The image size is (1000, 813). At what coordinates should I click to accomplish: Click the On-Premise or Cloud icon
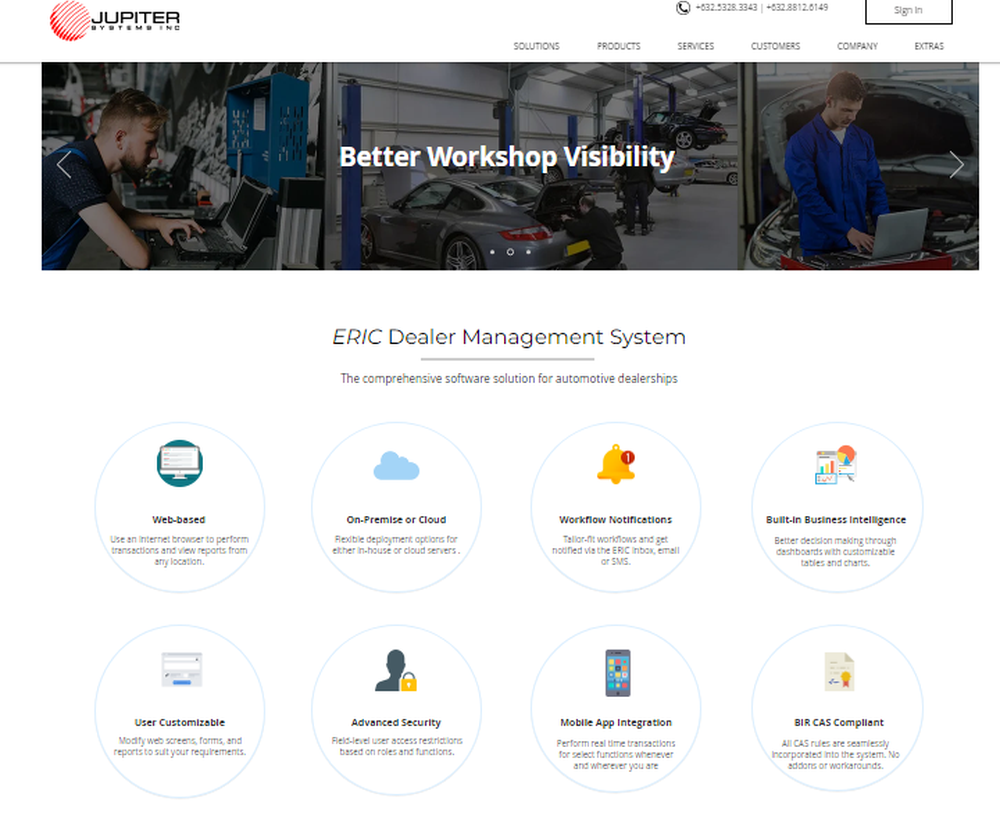tap(396, 465)
